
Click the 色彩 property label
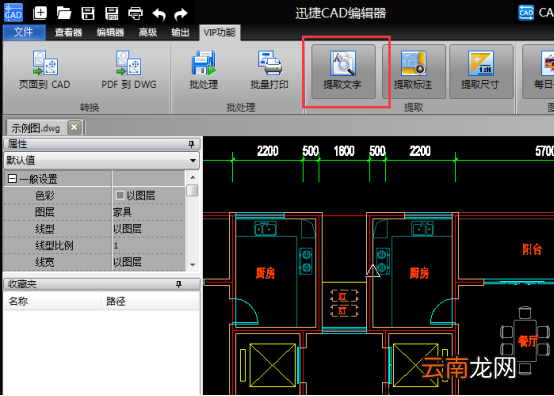45,195
